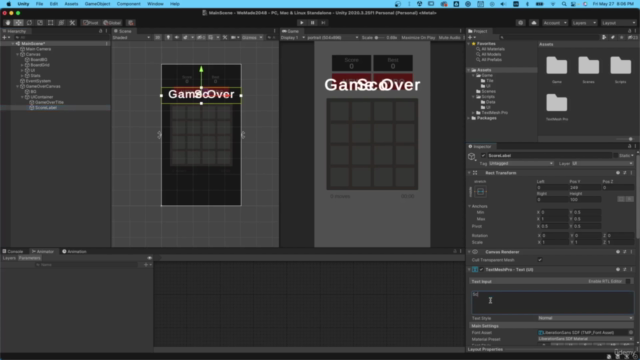This screenshot has height=360, width=640.
Task: Select the Move tool in toolbar
Action: point(18,23)
